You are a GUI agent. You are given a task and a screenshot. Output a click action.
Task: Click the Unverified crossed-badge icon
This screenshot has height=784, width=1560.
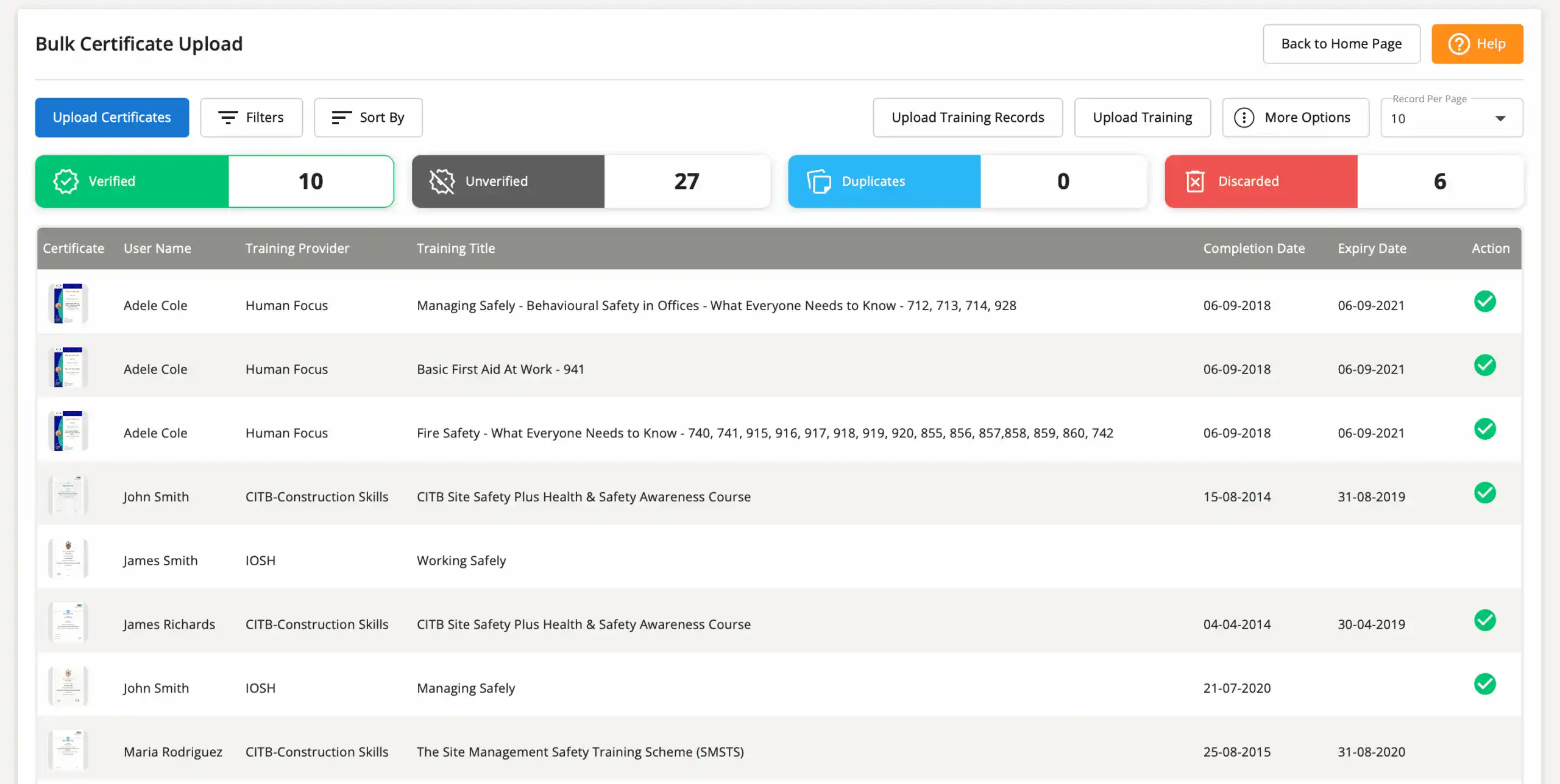click(x=442, y=180)
